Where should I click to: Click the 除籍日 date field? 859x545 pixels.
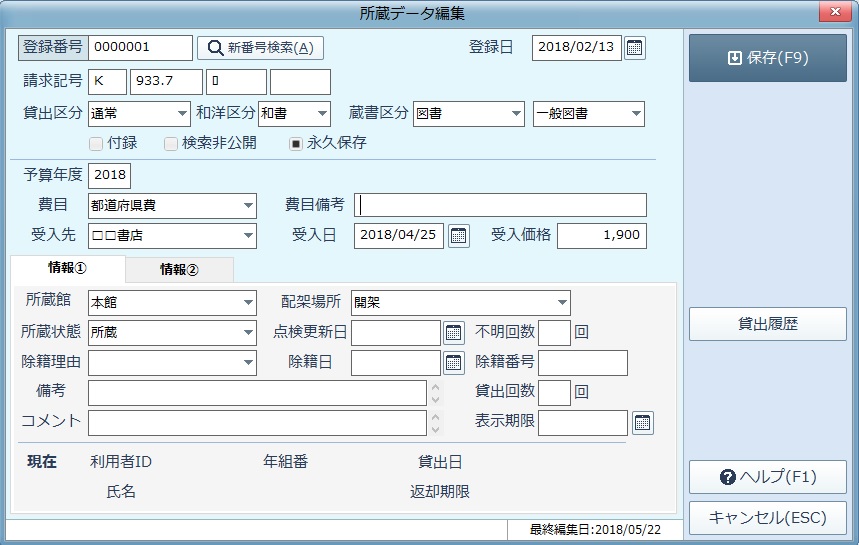pos(396,363)
